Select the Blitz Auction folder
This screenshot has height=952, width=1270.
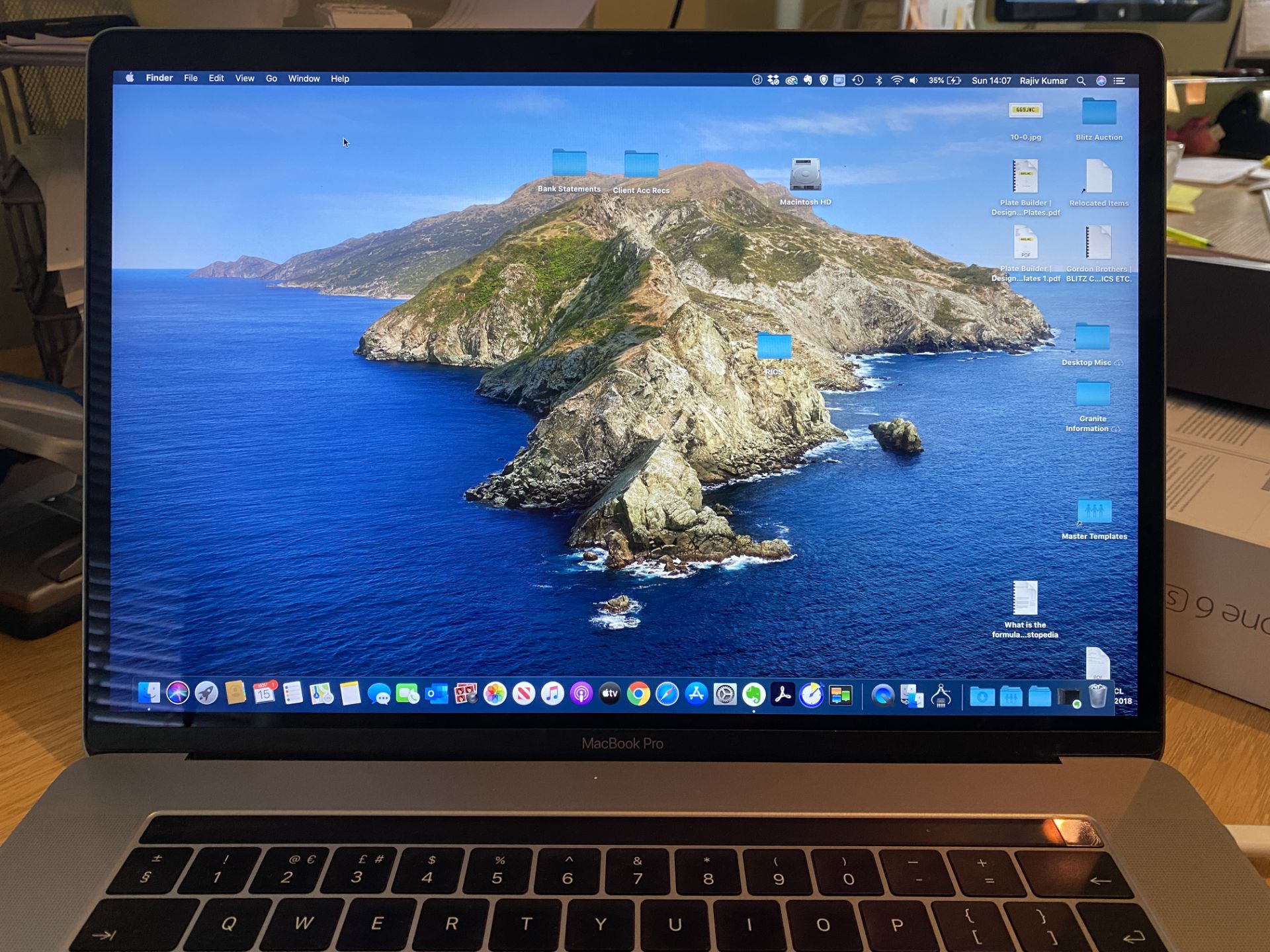(1099, 118)
